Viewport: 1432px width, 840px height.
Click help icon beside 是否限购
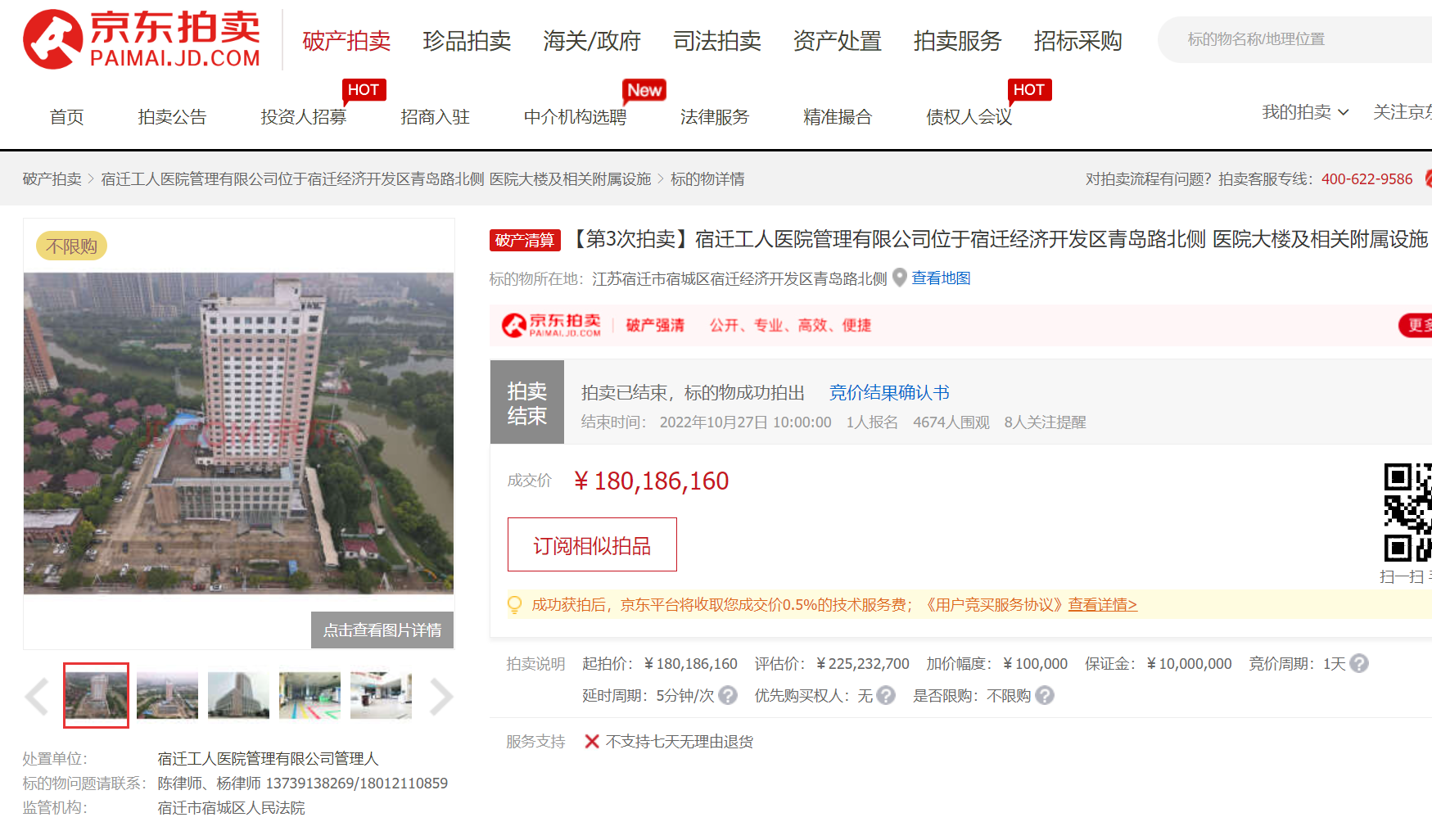coord(1044,695)
